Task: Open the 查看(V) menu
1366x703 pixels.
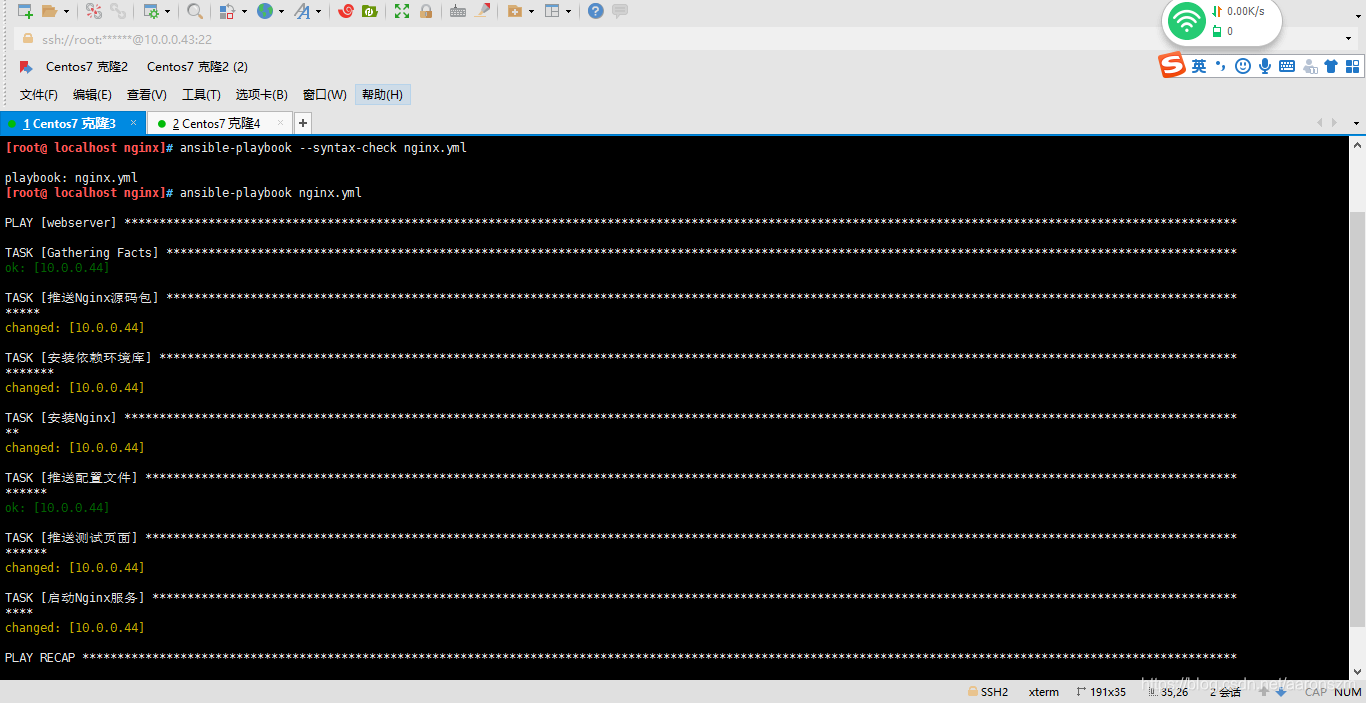Action: [x=147, y=95]
